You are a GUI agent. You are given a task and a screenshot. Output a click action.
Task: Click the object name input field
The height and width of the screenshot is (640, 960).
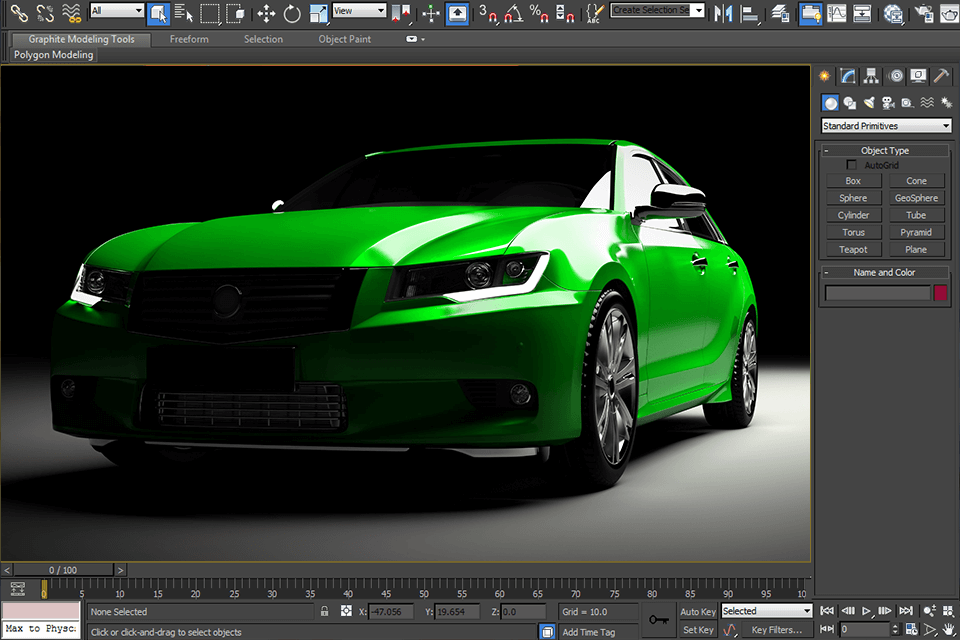click(877, 293)
